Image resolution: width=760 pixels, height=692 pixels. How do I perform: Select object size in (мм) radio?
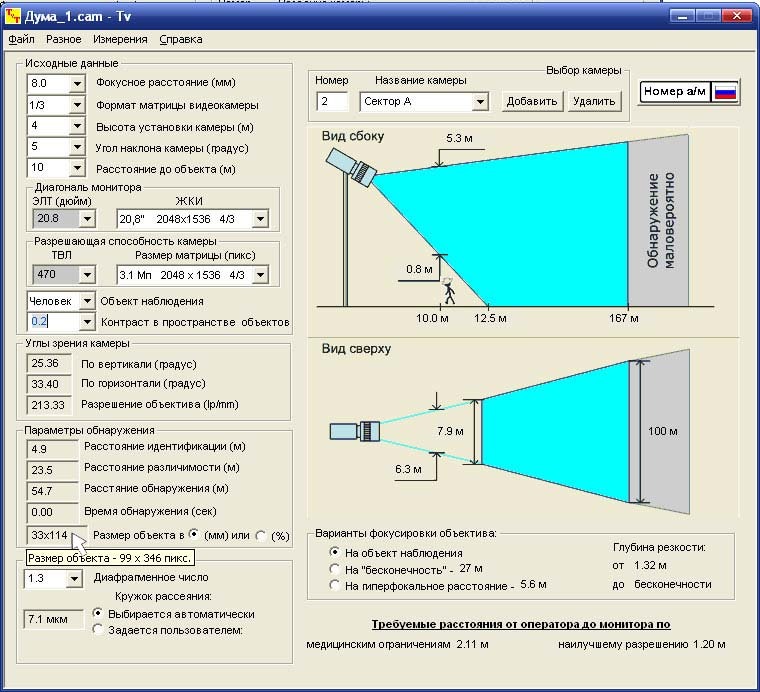pyautogui.click(x=194, y=534)
